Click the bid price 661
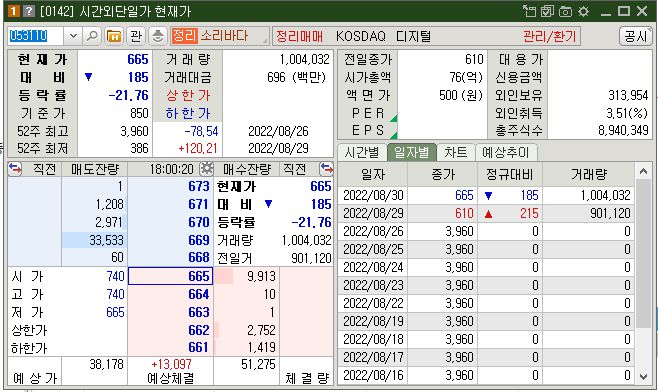 [x=199, y=348]
